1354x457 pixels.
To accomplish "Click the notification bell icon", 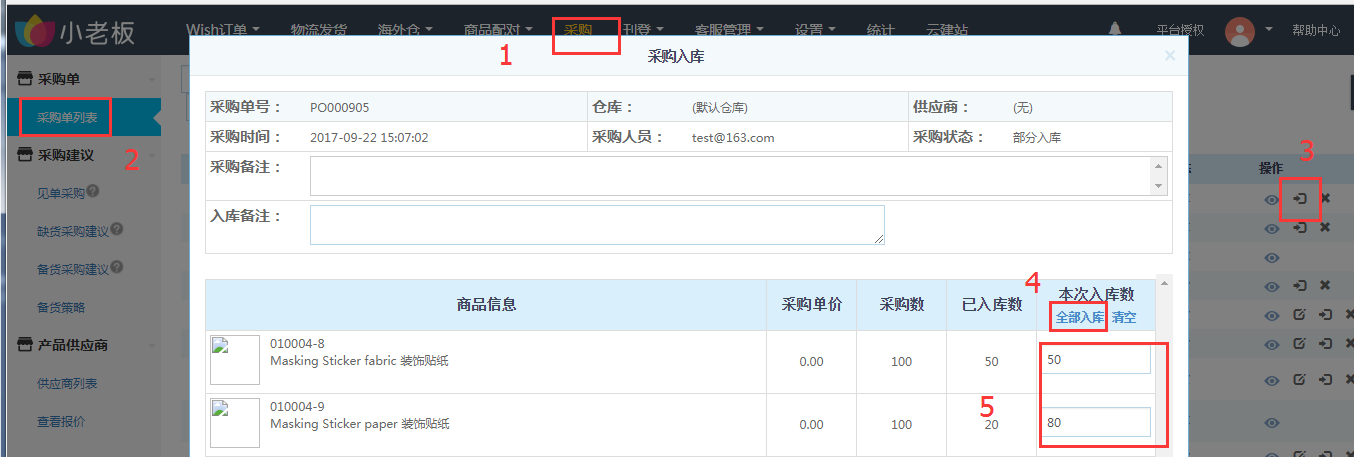I will pyautogui.click(x=1115, y=29).
